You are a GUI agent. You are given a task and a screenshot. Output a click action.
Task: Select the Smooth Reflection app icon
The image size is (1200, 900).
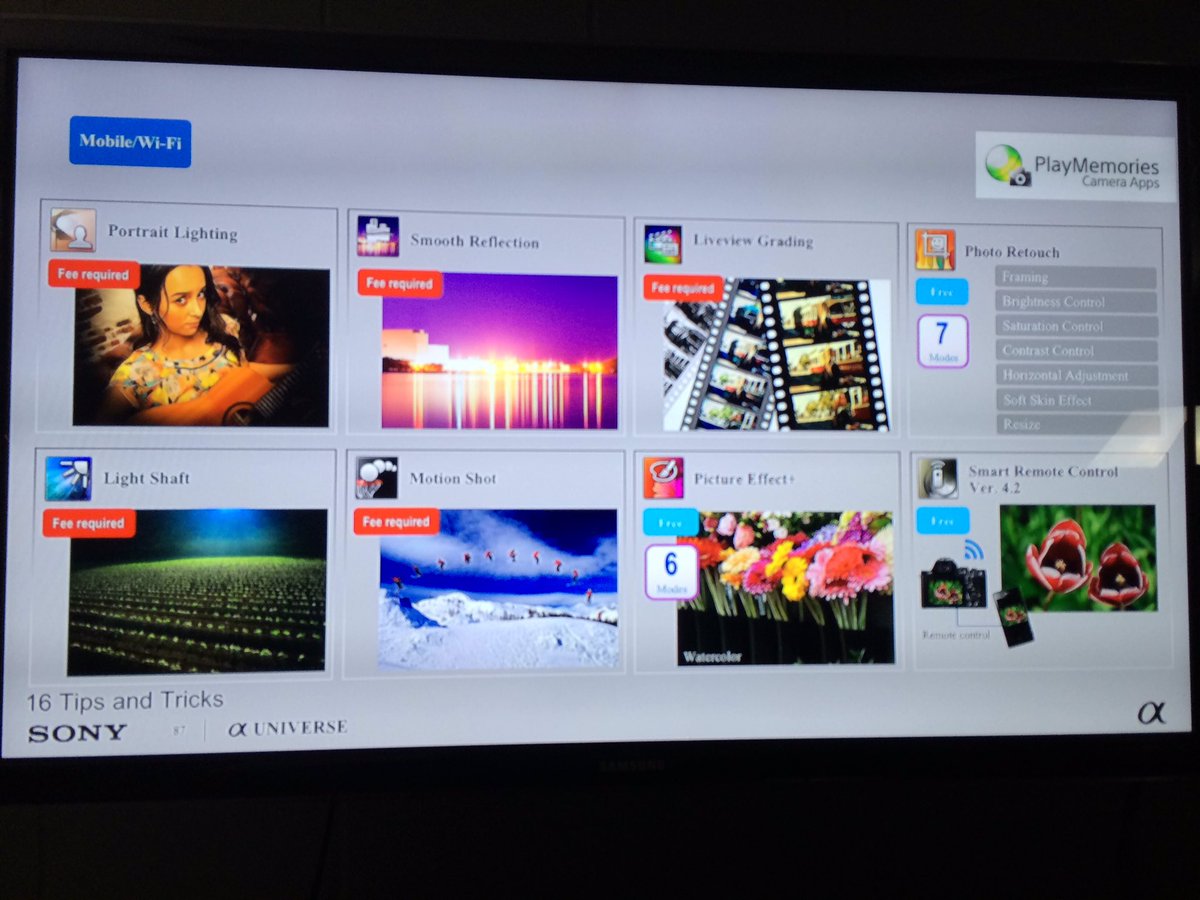point(378,237)
